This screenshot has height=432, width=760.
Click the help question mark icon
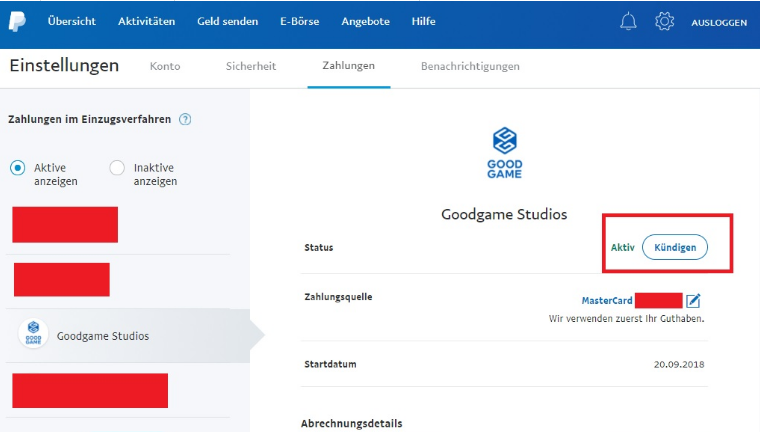click(185, 119)
